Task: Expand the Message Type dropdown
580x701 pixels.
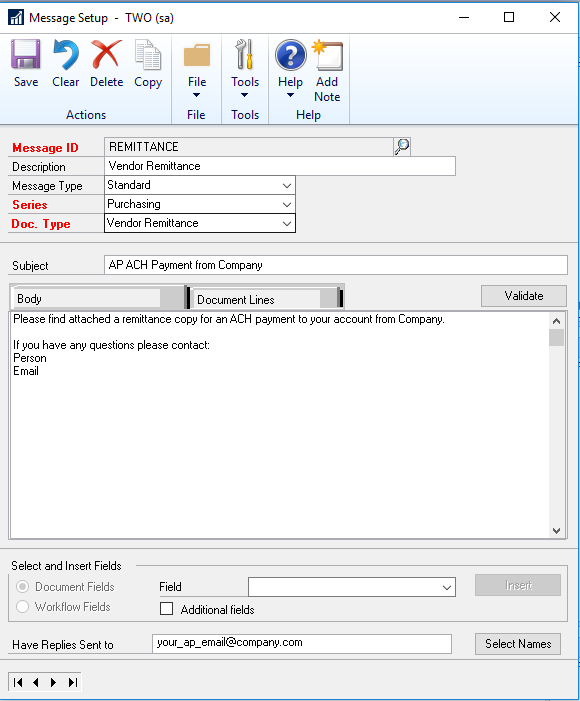Action: [x=287, y=185]
